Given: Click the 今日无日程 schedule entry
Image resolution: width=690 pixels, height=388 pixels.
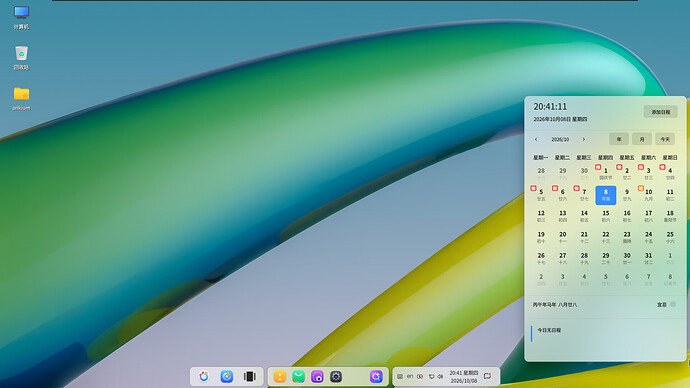Looking at the screenshot, I should [549, 330].
